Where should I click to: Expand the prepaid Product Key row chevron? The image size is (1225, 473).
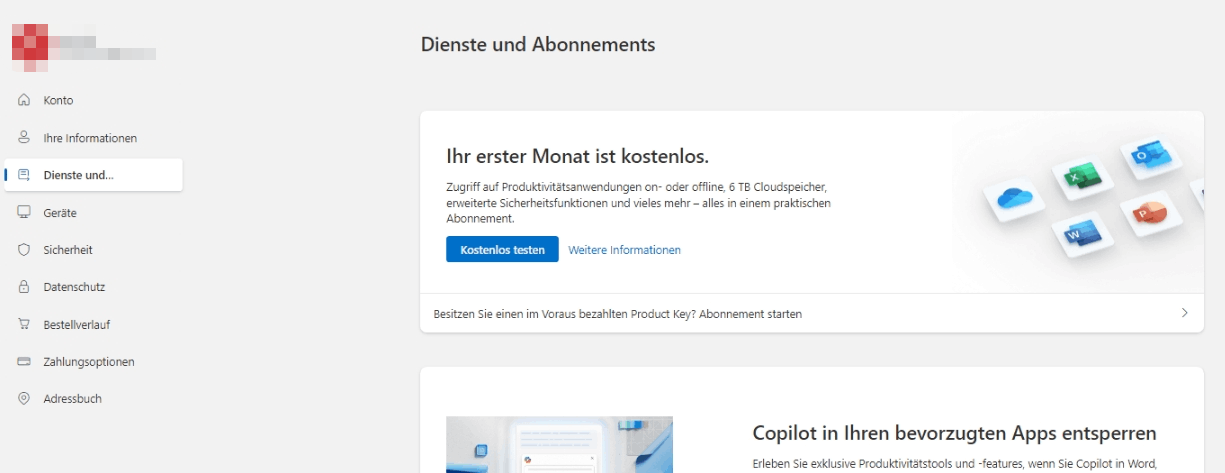(x=1185, y=313)
